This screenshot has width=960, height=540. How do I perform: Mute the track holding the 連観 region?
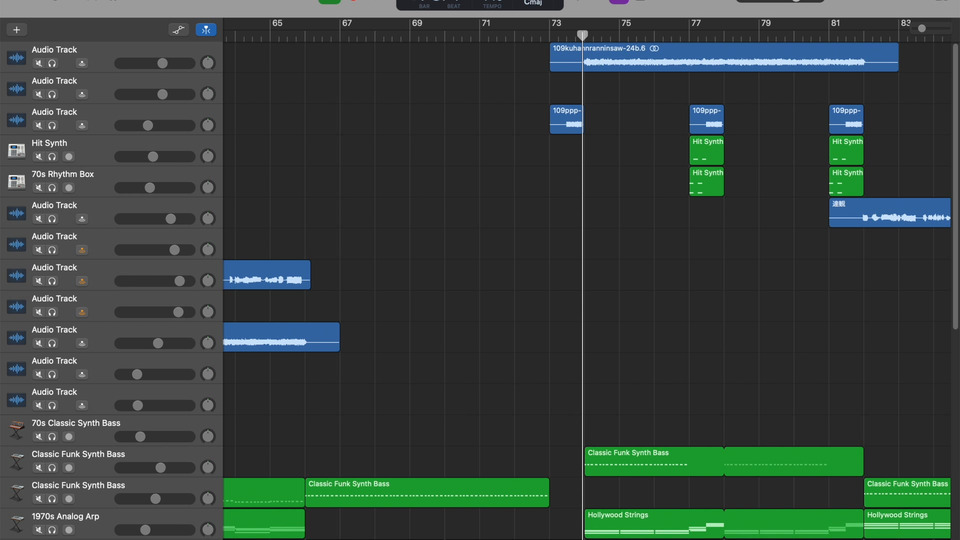pyautogui.click(x=39, y=219)
